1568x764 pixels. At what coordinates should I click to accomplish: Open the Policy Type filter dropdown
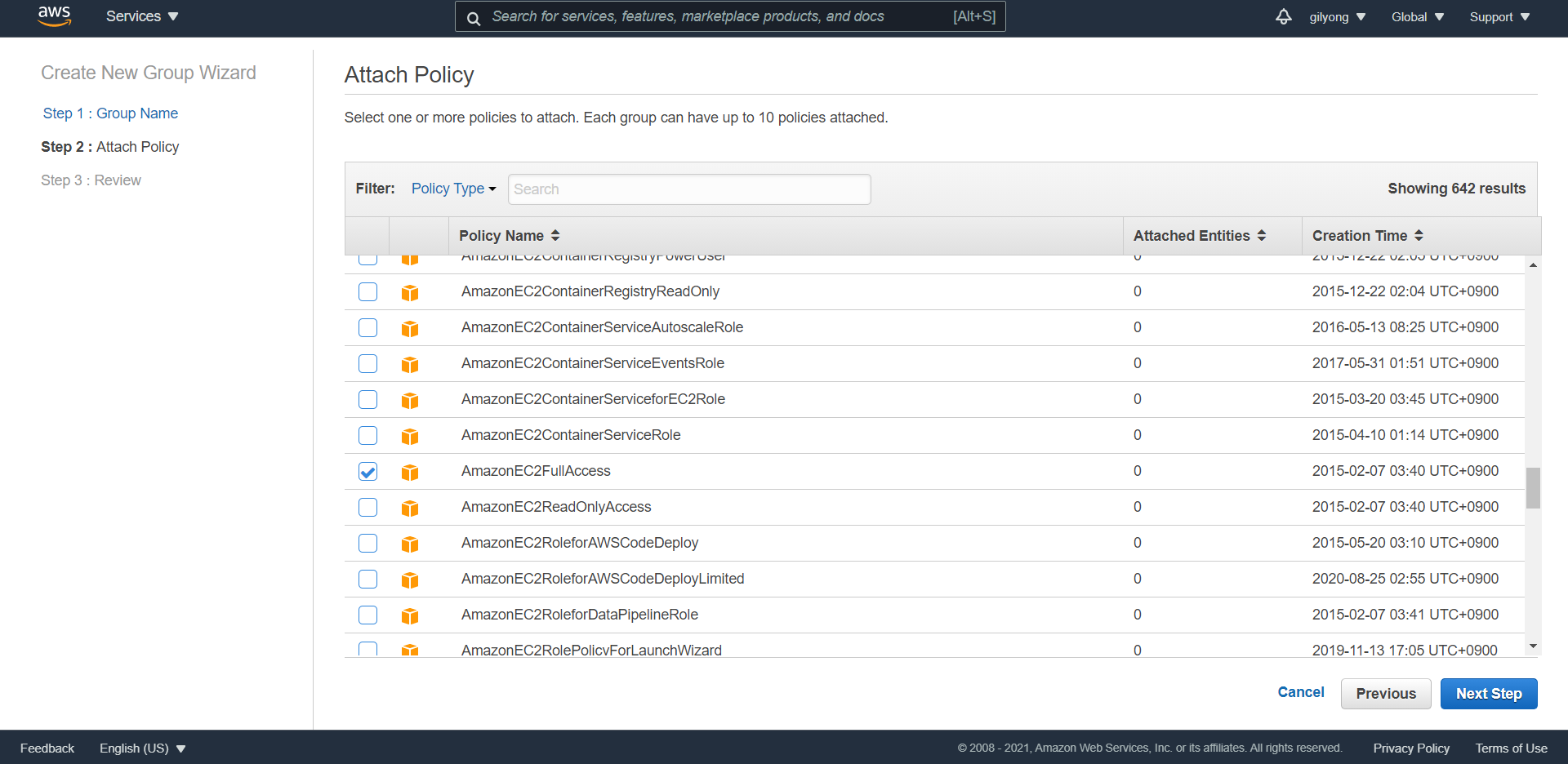coord(453,189)
